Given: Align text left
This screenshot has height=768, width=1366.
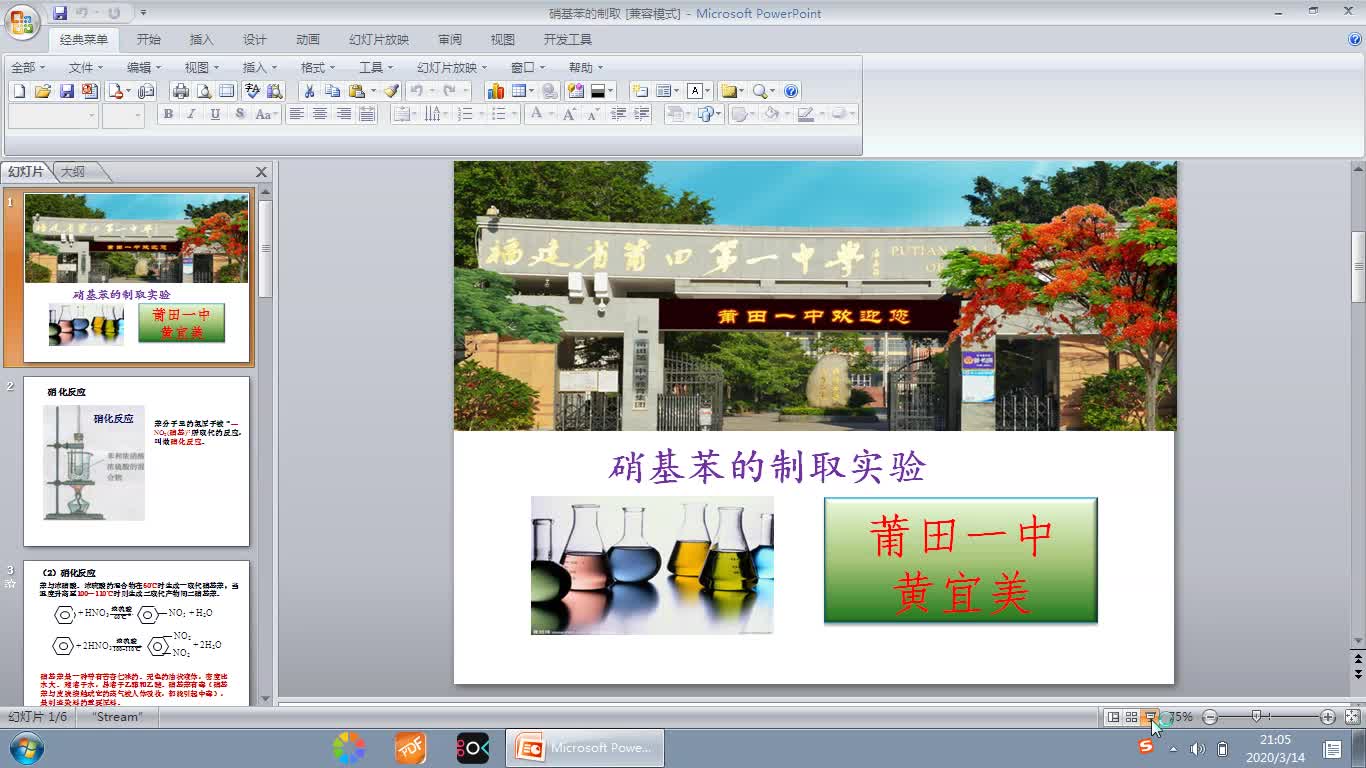Looking at the screenshot, I should [296, 115].
